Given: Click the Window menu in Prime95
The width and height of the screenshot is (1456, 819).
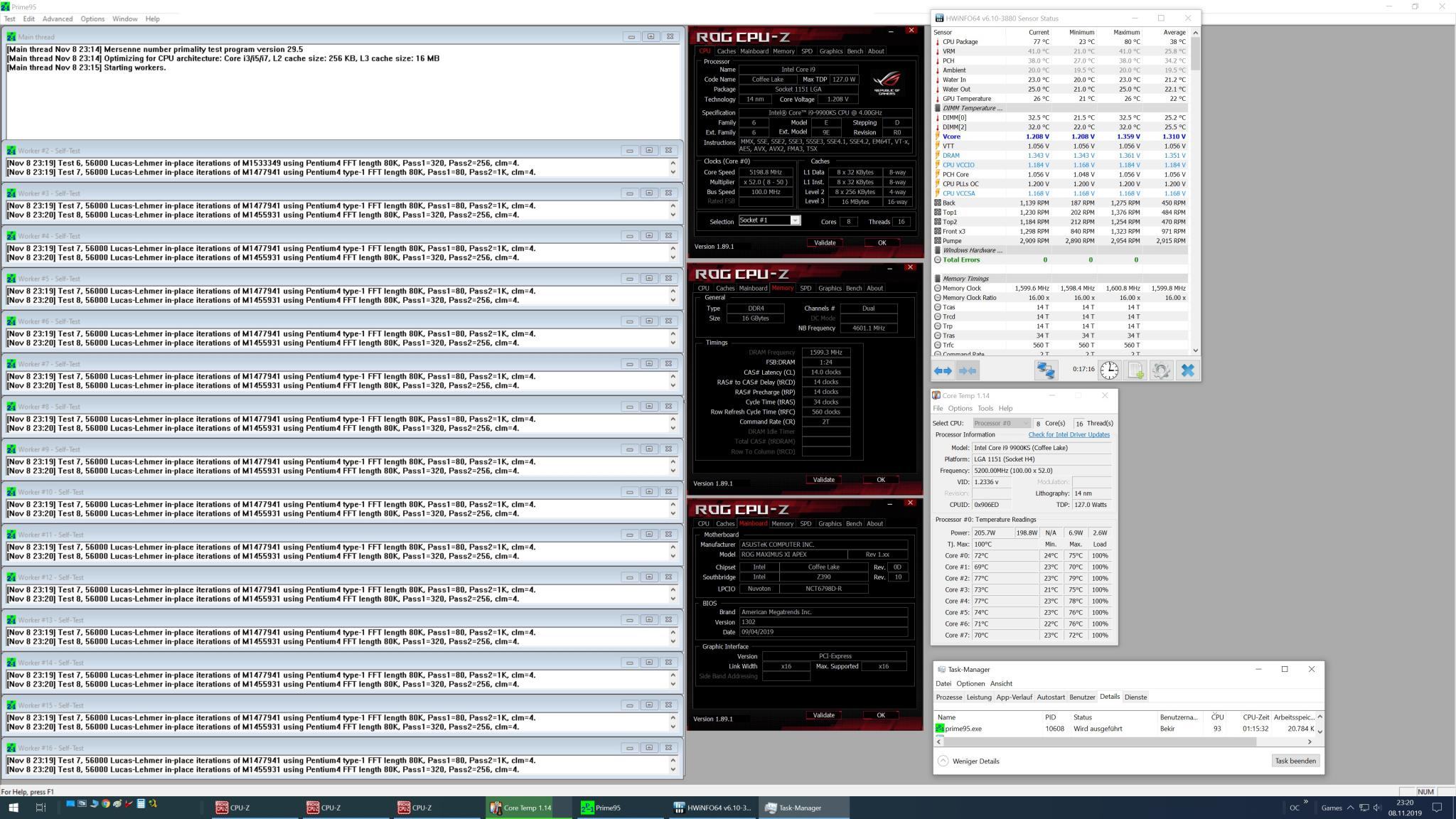Looking at the screenshot, I should tap(124, 18).
